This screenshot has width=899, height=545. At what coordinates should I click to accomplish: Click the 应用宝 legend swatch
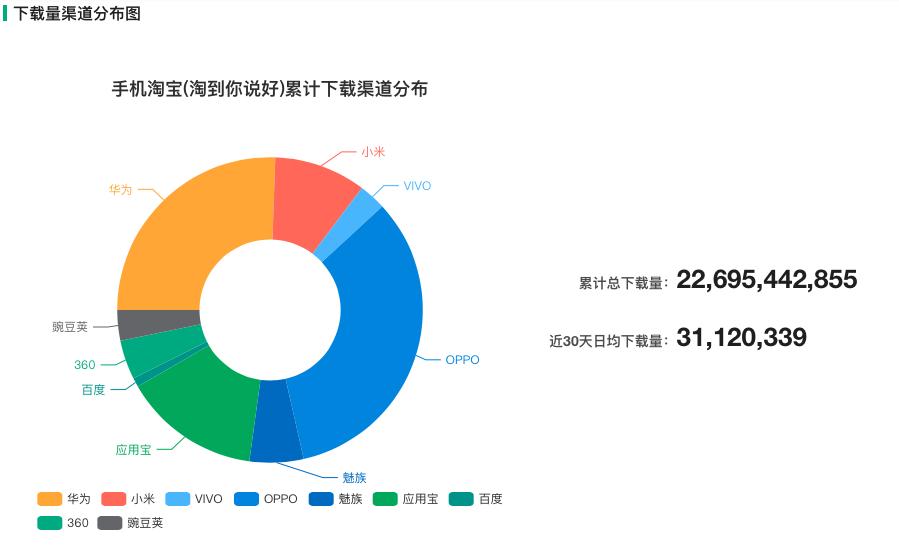(x=385, y=499)
